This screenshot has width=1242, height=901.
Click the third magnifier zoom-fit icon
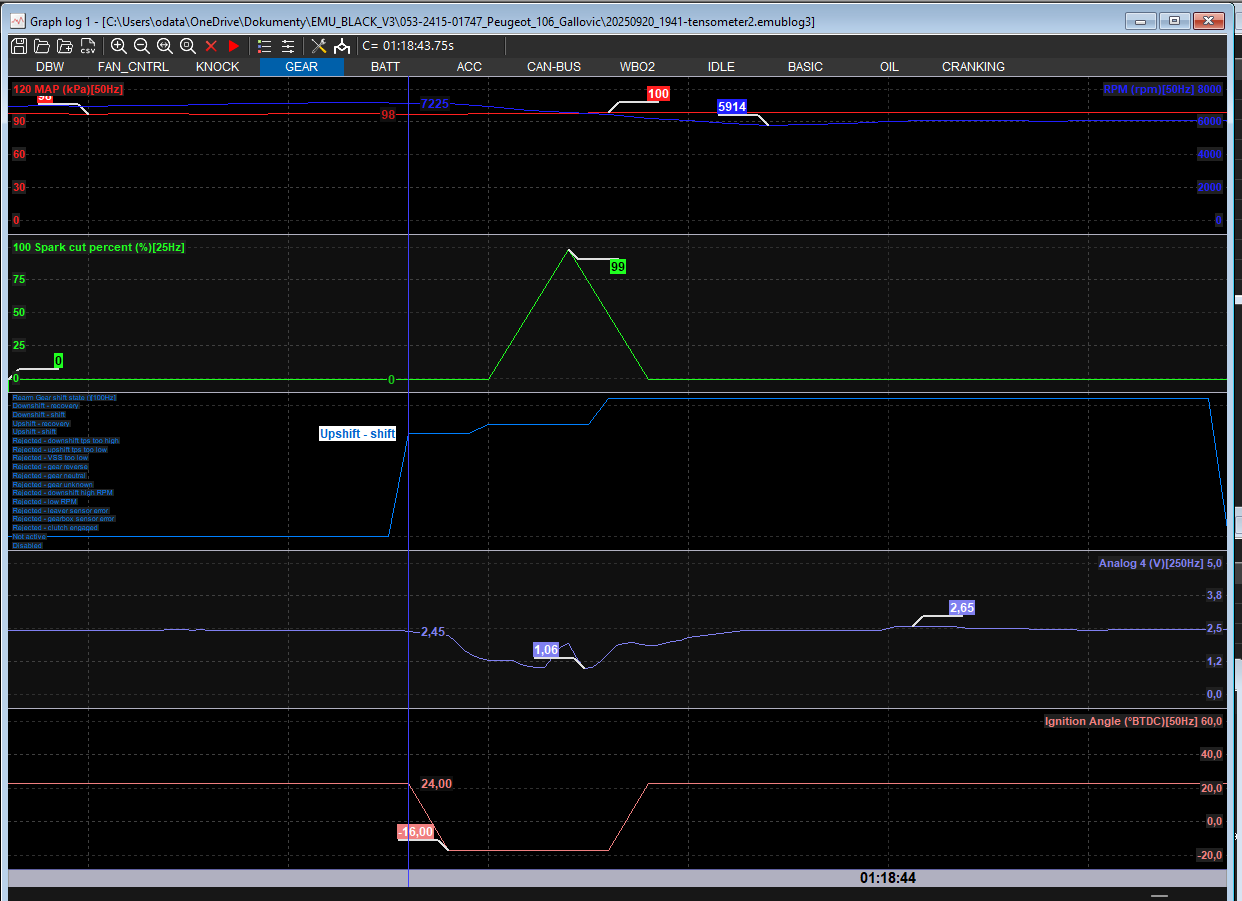coord(165,46)
